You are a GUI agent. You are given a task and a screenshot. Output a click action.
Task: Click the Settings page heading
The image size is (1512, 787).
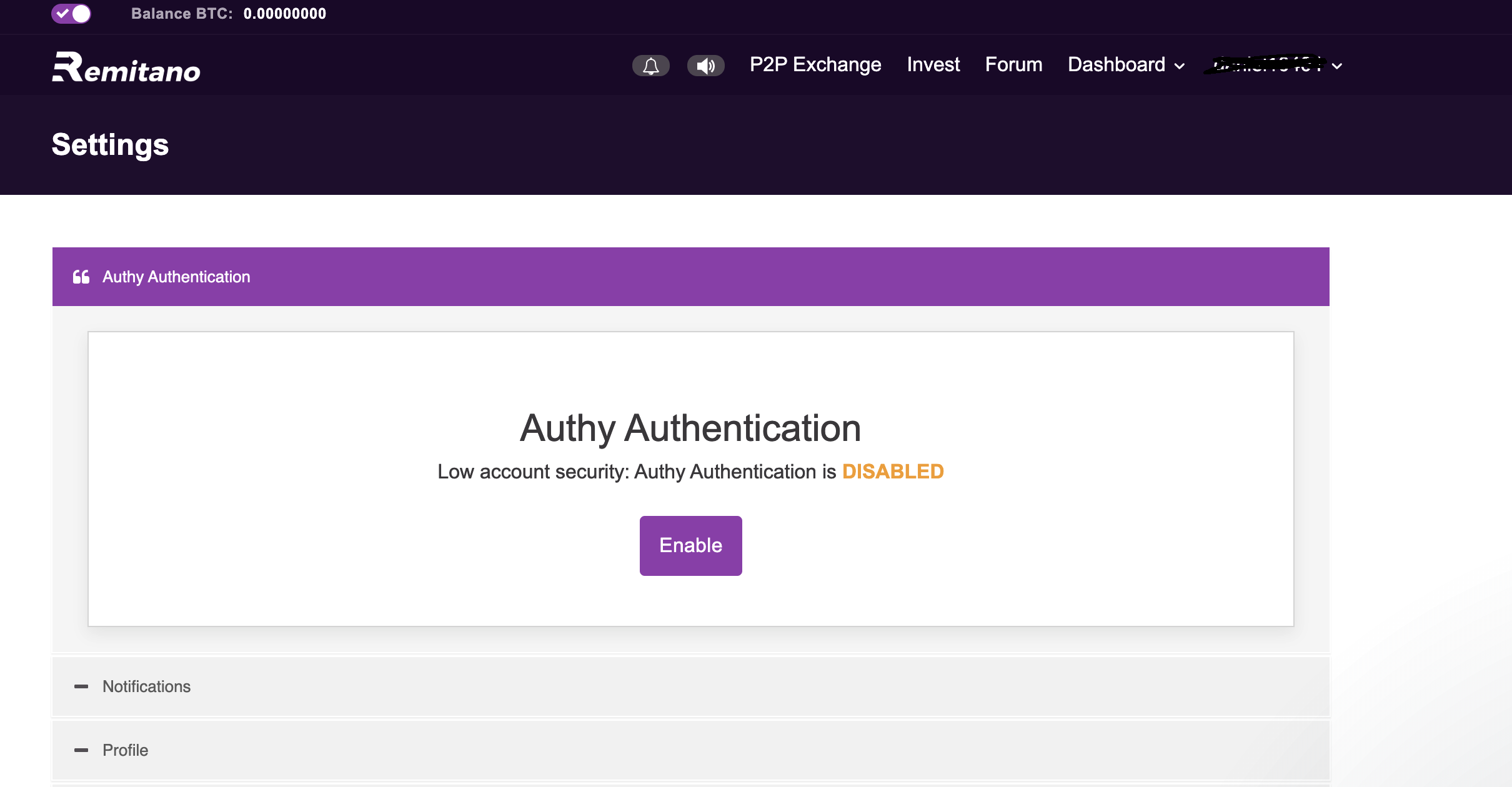[110, 145]
